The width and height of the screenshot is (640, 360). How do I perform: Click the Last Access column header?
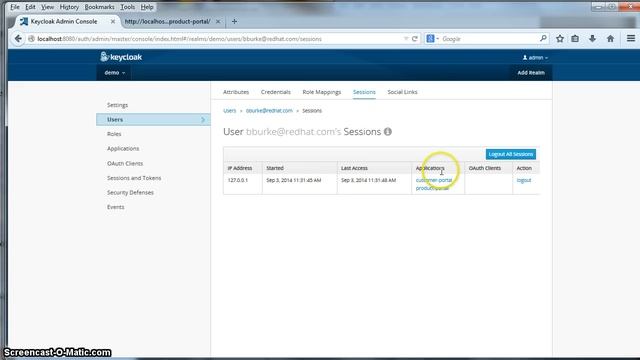tap(354, 168)
